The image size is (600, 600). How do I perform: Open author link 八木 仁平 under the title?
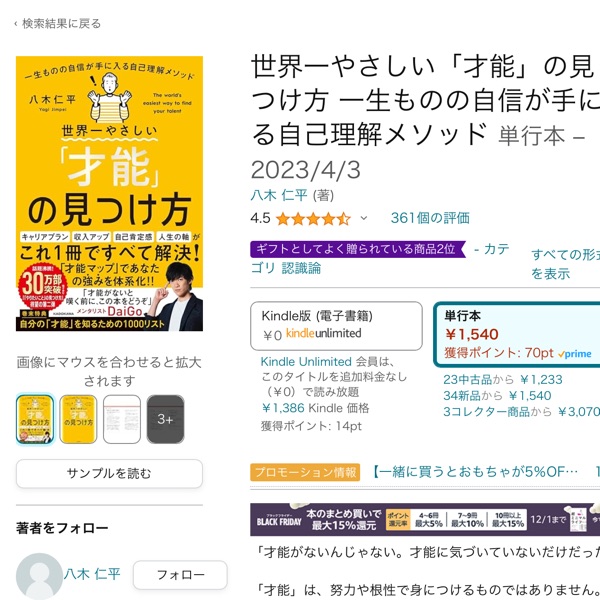click(x=279, y=196)
